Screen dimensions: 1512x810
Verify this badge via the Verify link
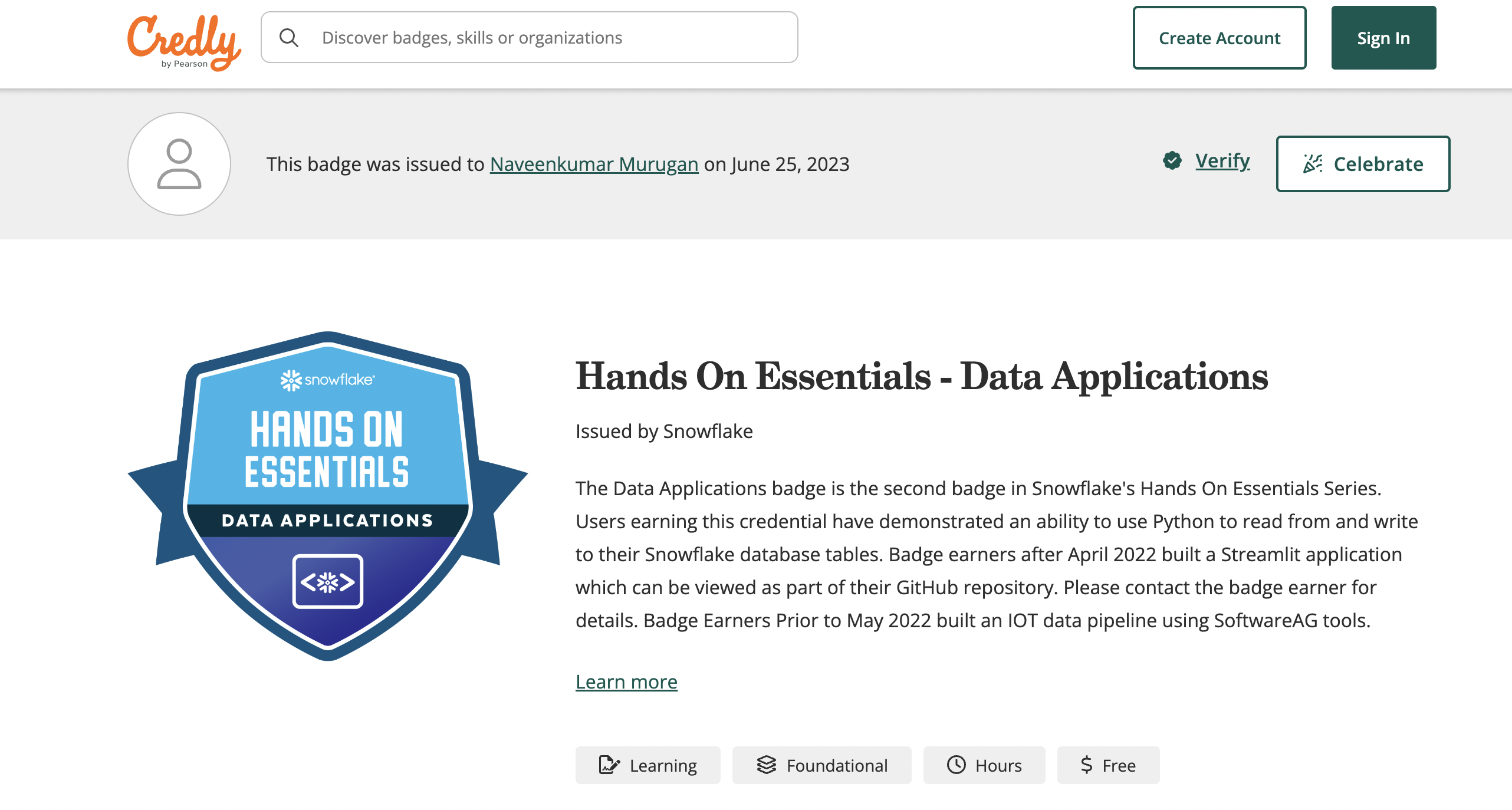point(1222,160)
